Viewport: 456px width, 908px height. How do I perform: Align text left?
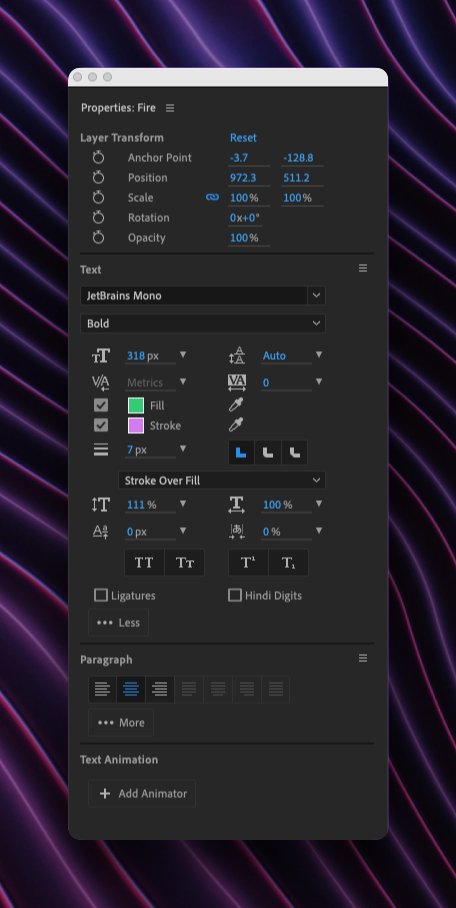point(102,689)
